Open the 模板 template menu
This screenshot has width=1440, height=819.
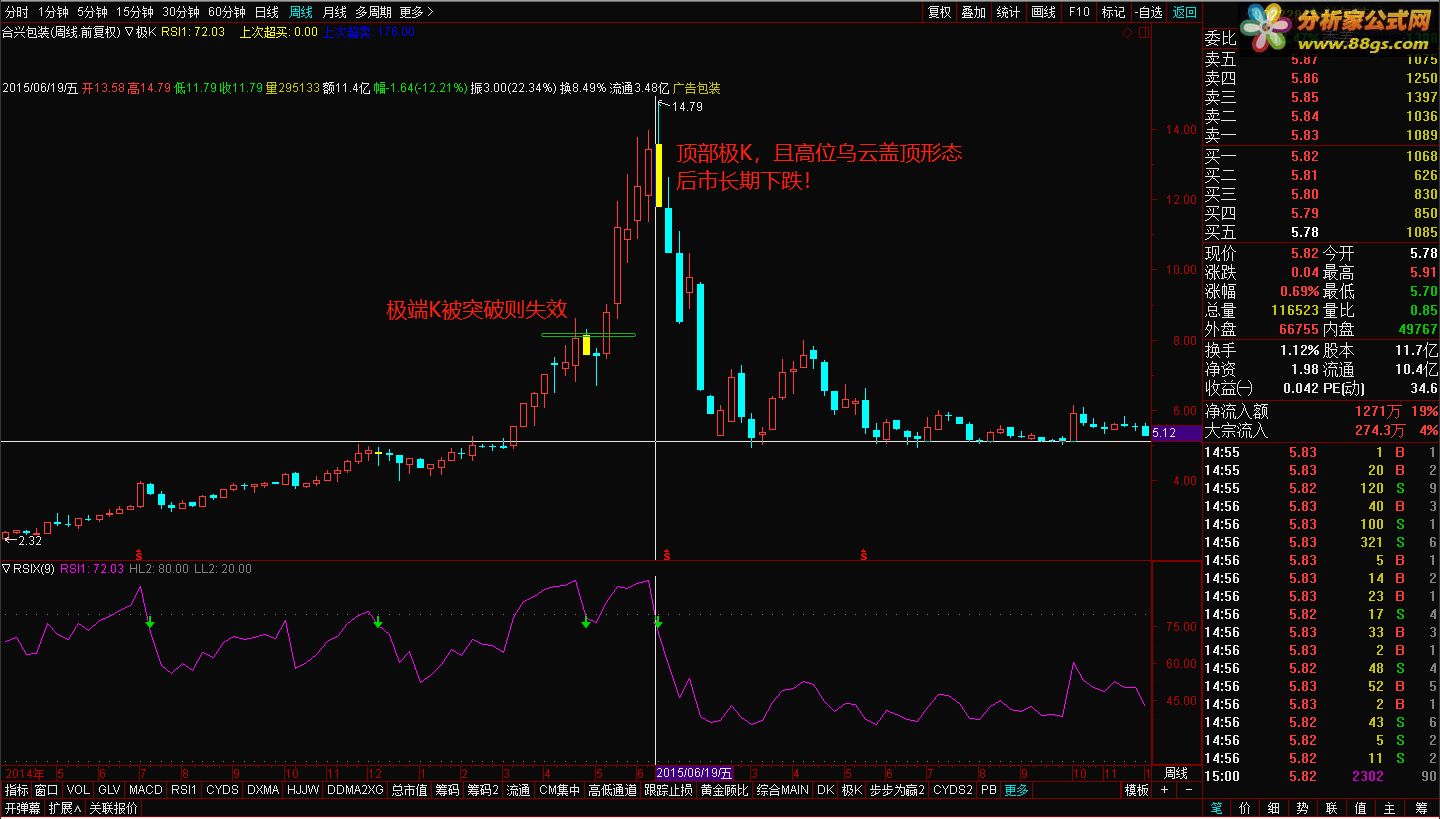pos(1137,790)
